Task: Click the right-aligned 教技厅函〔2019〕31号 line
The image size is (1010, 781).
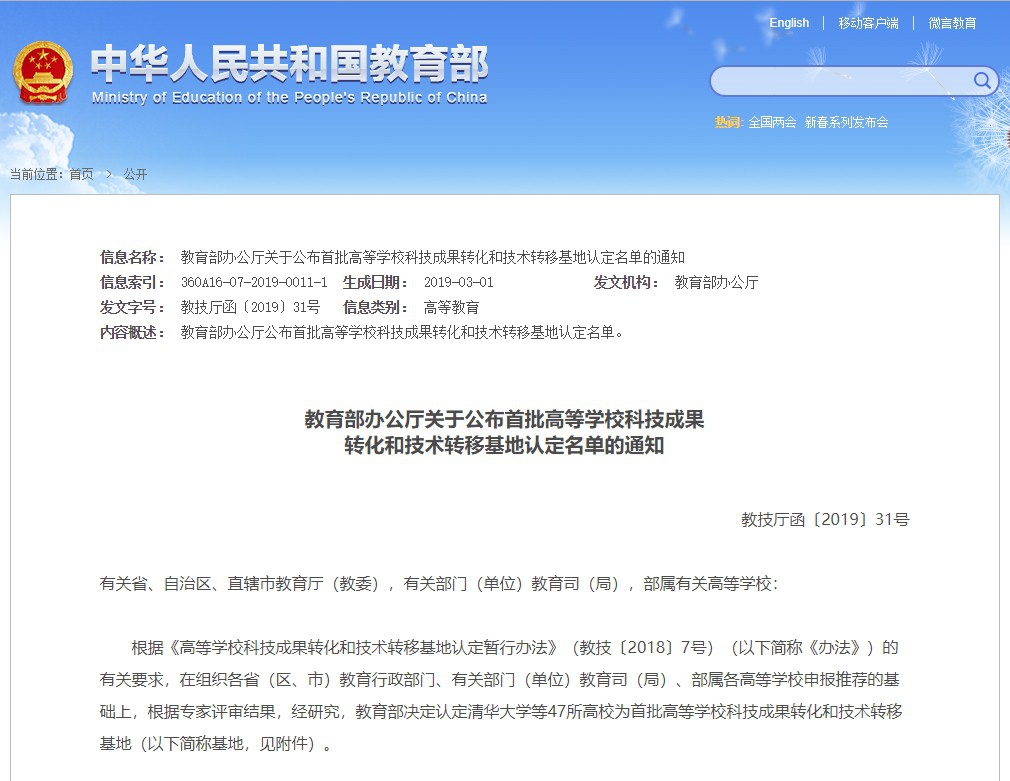Action: point(825,519)
